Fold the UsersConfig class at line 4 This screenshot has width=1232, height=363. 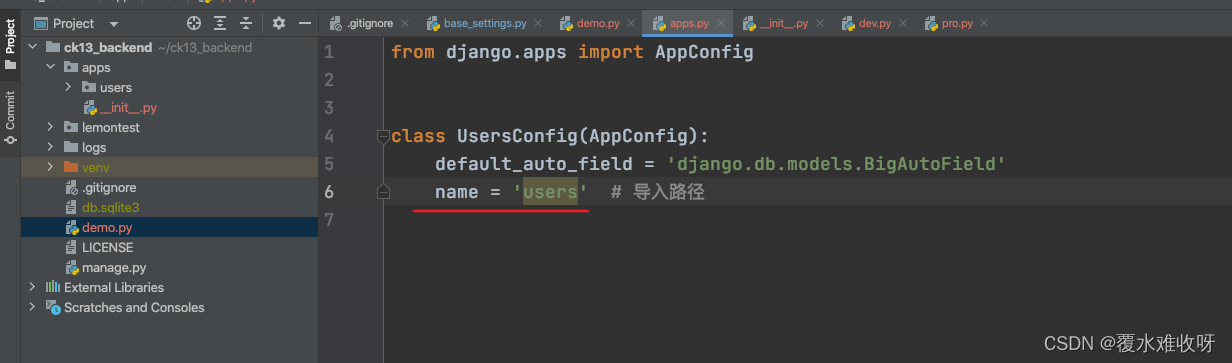[382, 135]
